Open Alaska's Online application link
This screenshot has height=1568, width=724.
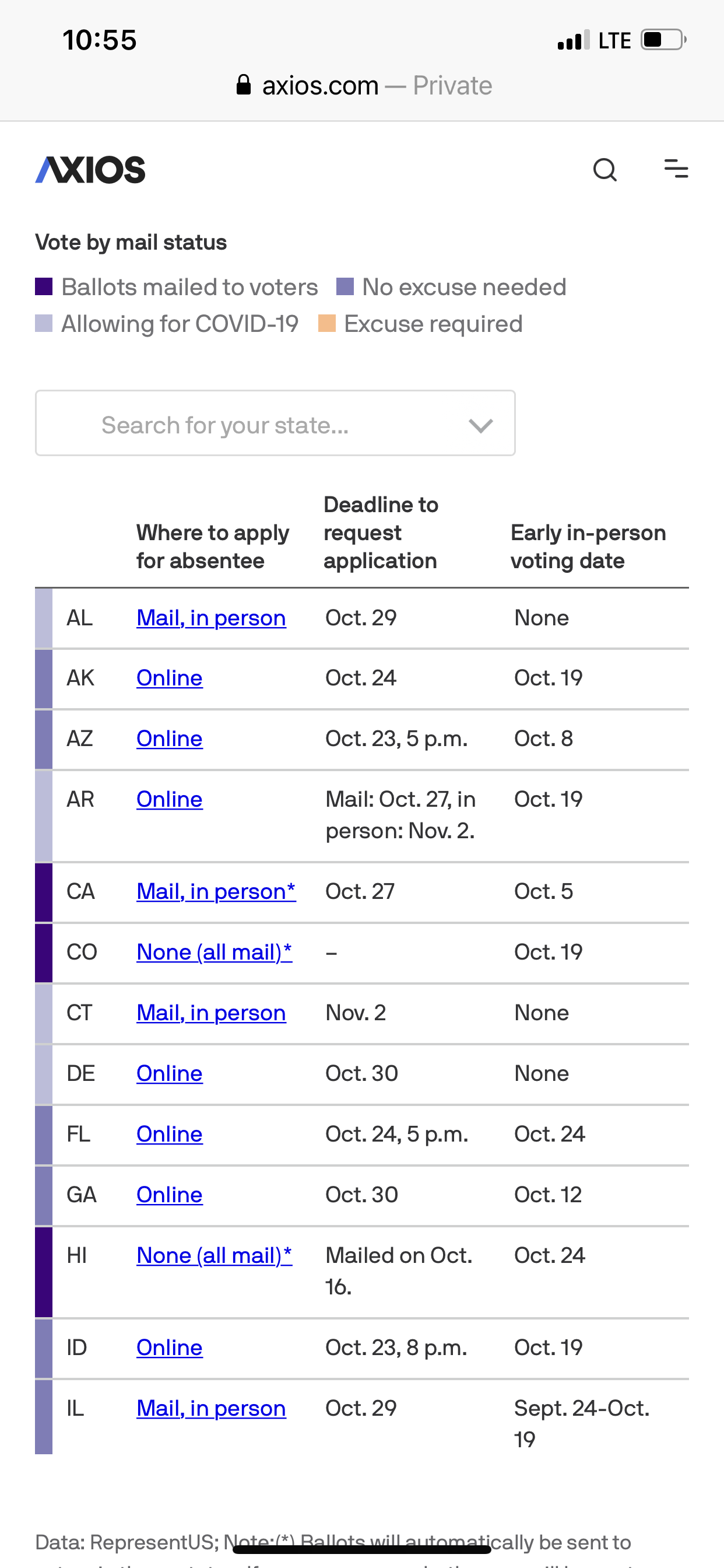pyautogui.click(x=169, y=678)
